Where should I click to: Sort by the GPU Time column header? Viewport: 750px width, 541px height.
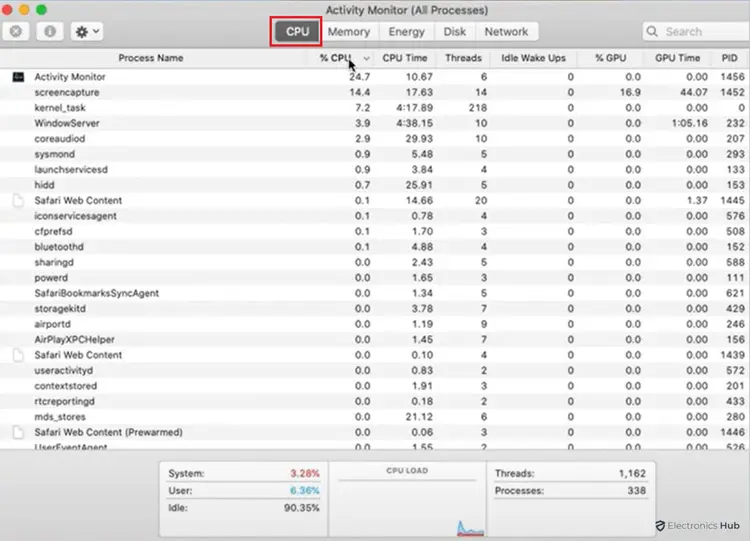pos(677,58)
